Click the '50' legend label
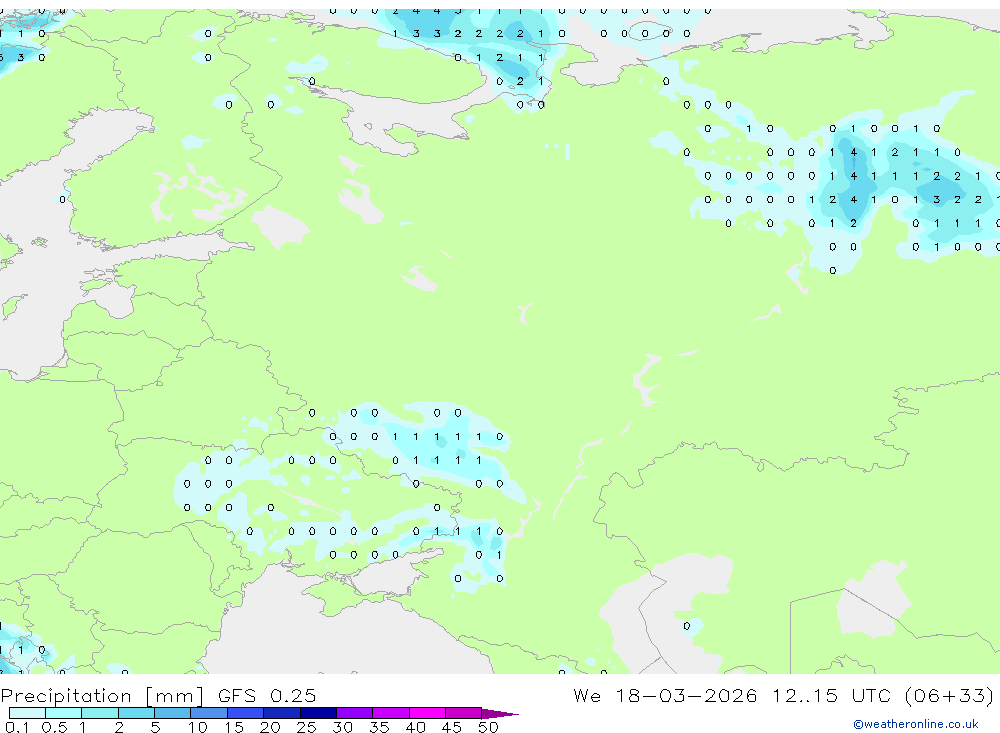This screenshot has width=1000, height=733. tap(488, 727)
